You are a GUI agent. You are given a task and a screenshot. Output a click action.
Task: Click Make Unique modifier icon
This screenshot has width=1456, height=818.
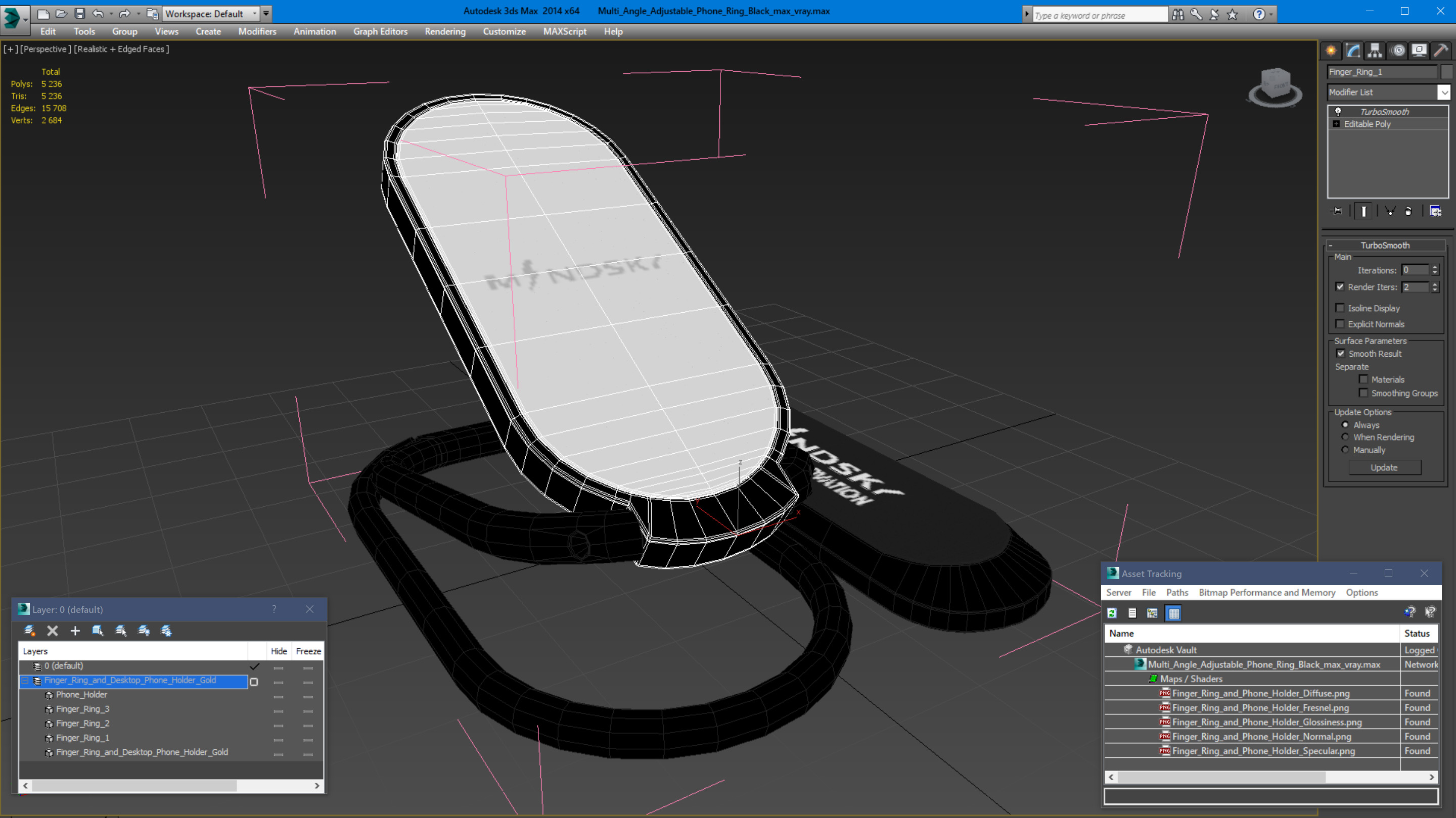(1390, 211)
